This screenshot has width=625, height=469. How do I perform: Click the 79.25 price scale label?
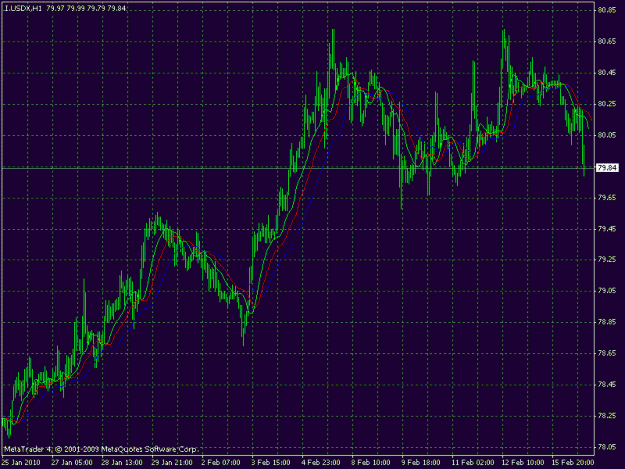click(x=607, y=260)
